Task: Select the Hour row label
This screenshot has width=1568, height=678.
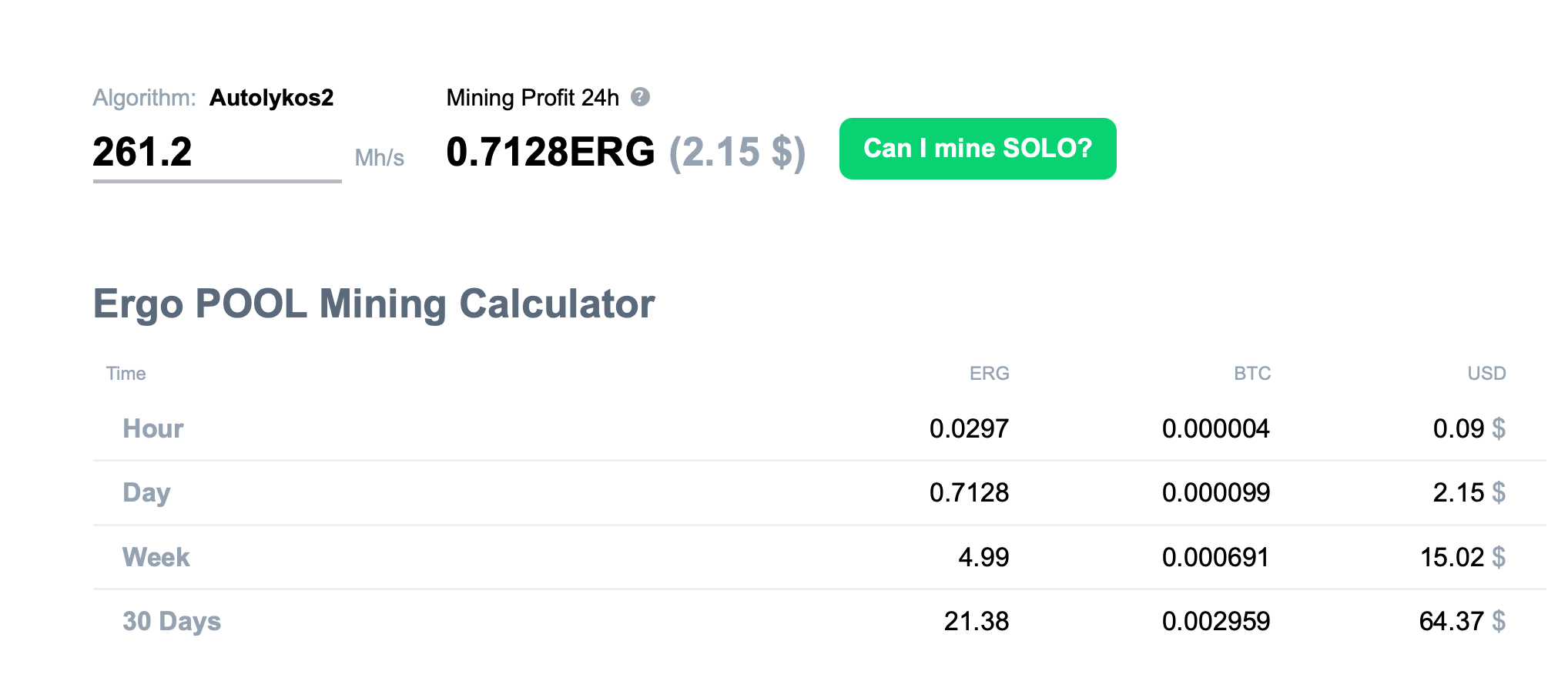Action: [x=153, y=428]
